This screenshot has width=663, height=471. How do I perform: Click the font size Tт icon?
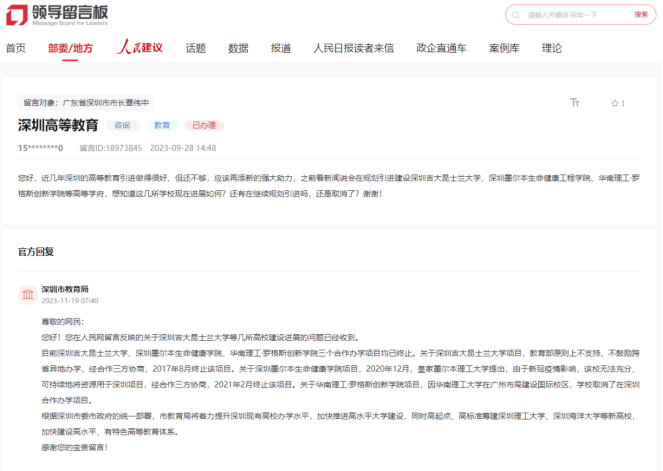(x=574, y=103)
